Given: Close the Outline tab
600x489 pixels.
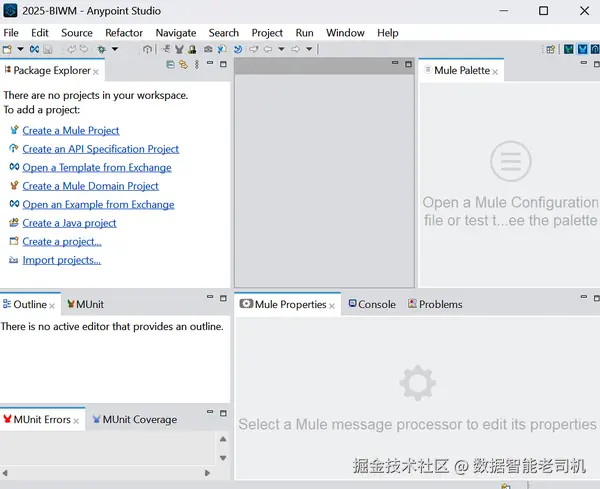Looking at the screenshot, I should (x=52, y=306).
